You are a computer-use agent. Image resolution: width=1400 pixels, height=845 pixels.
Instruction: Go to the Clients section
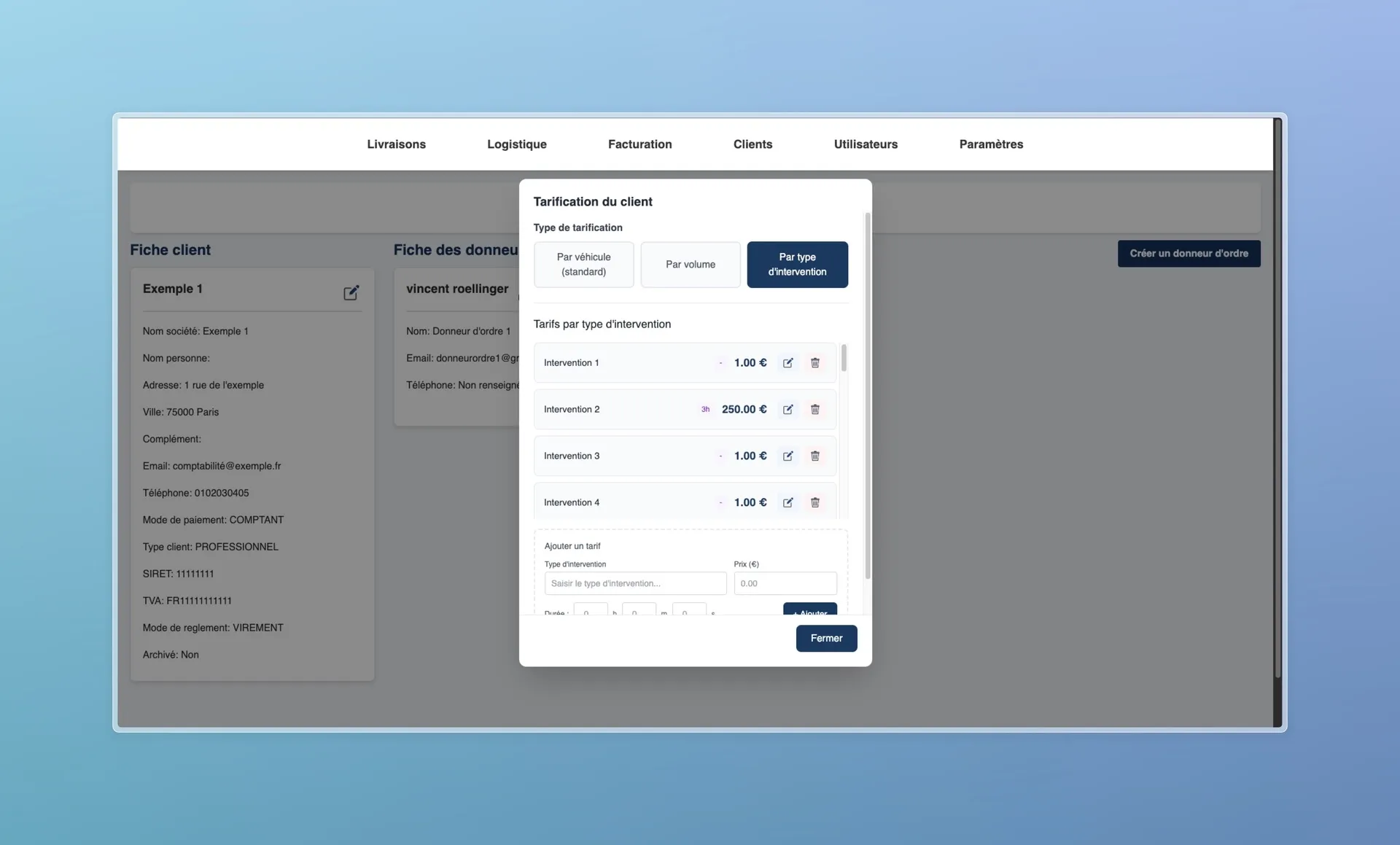(752, 144)
